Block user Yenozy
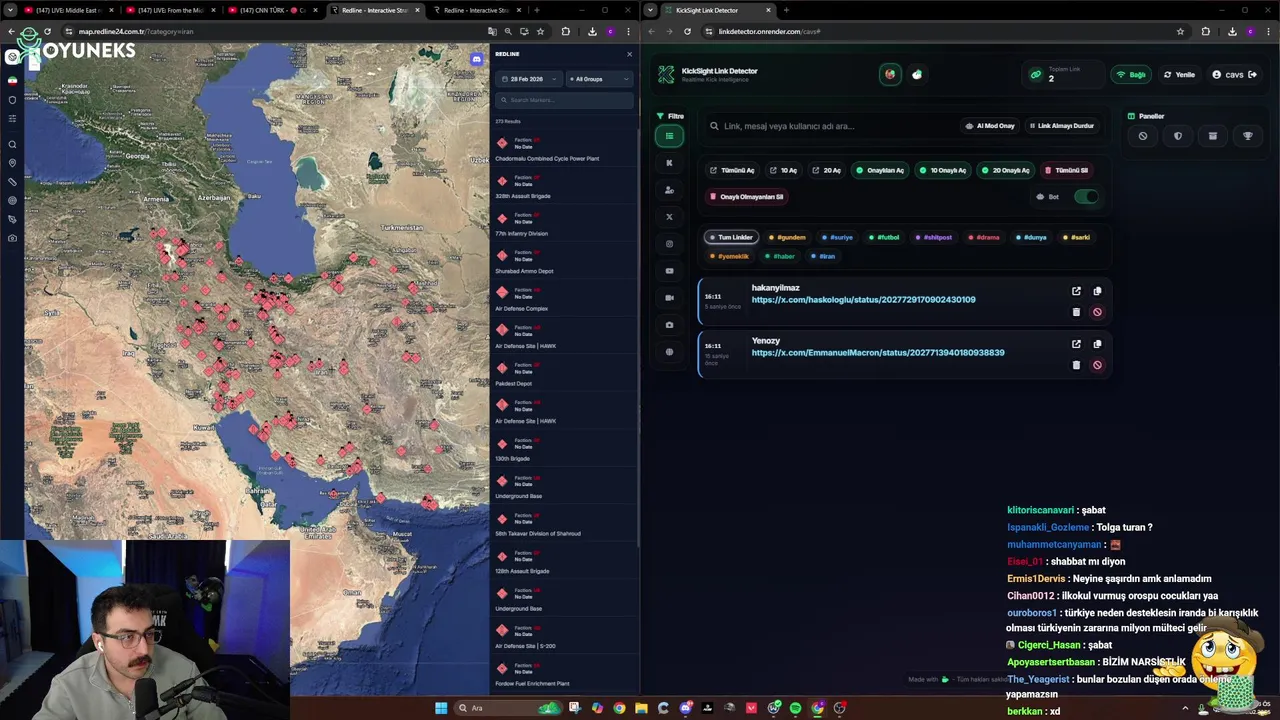This screenshot has height=720, width=1280. tap(1097, 365)
